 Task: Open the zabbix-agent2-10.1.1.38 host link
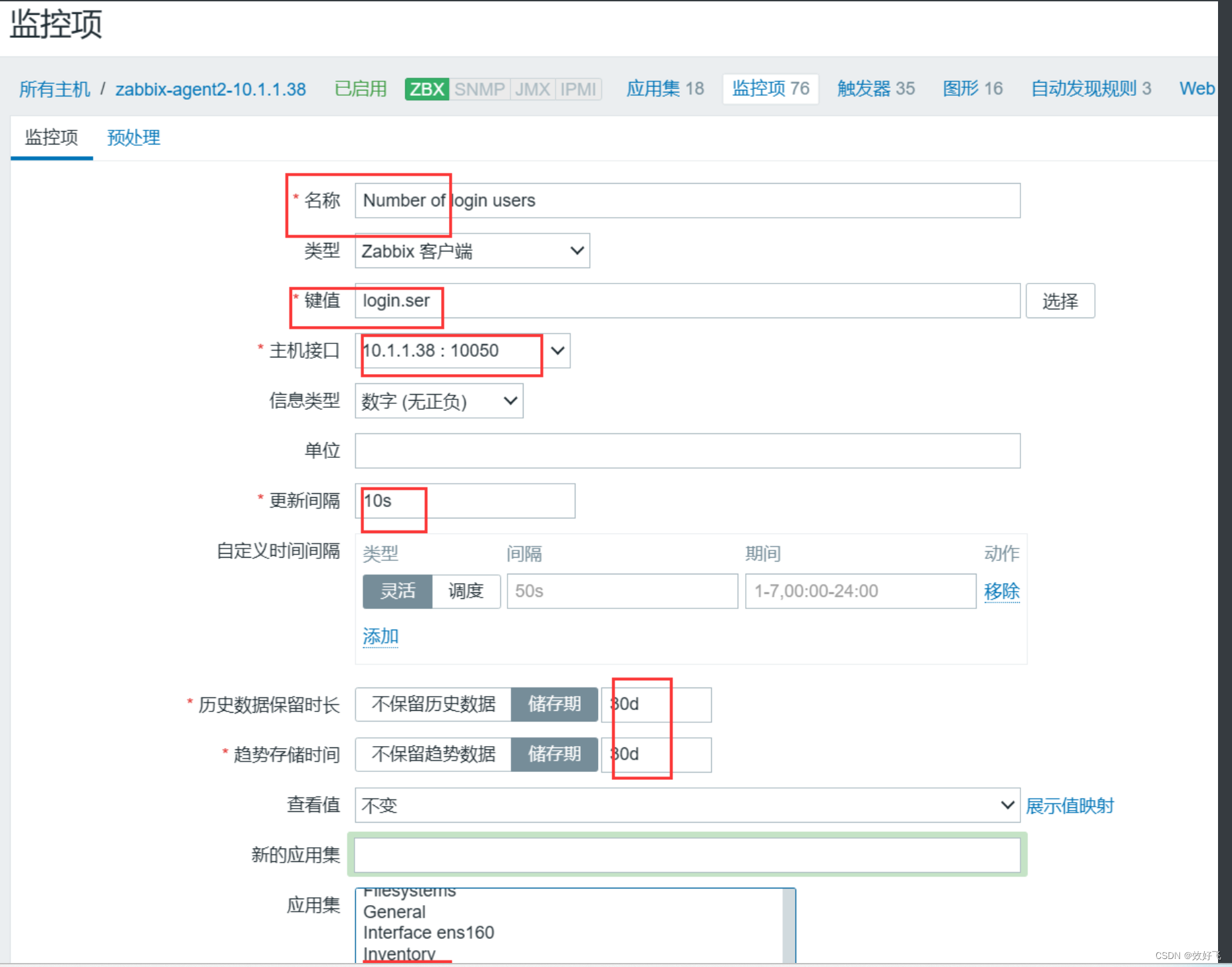pos(210,89)
